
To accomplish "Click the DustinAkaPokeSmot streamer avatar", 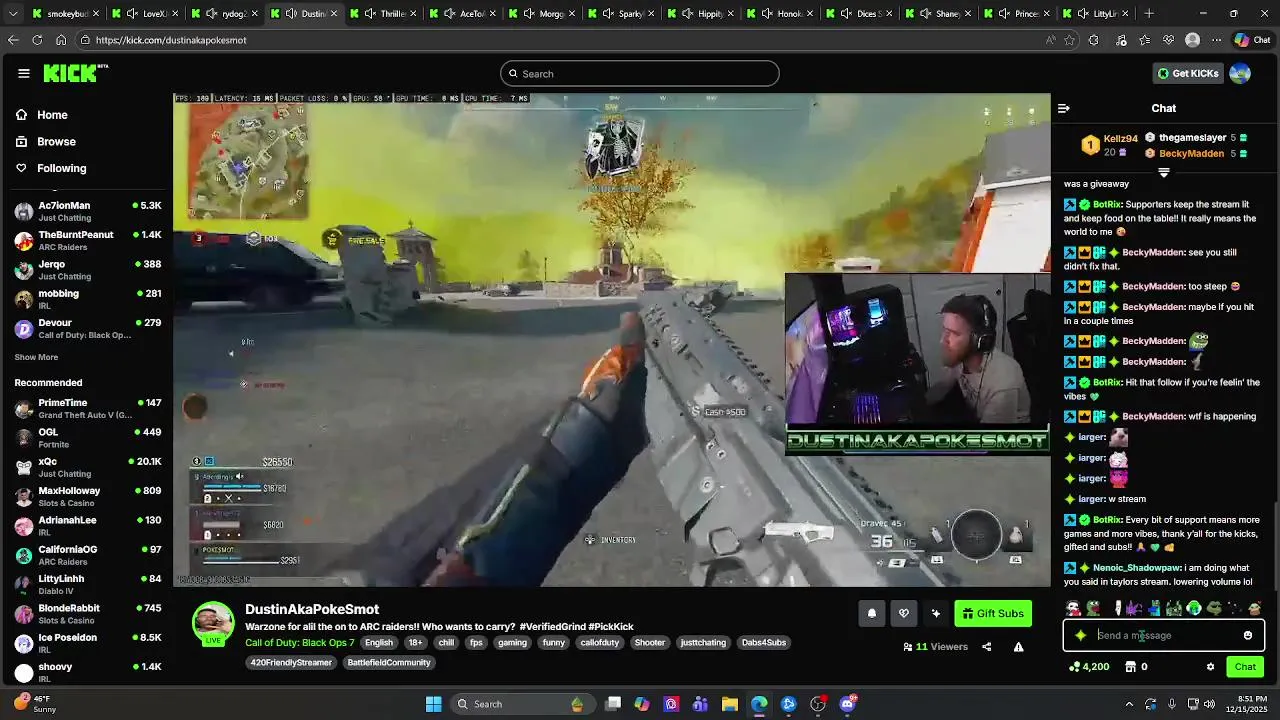I will 213,623.
